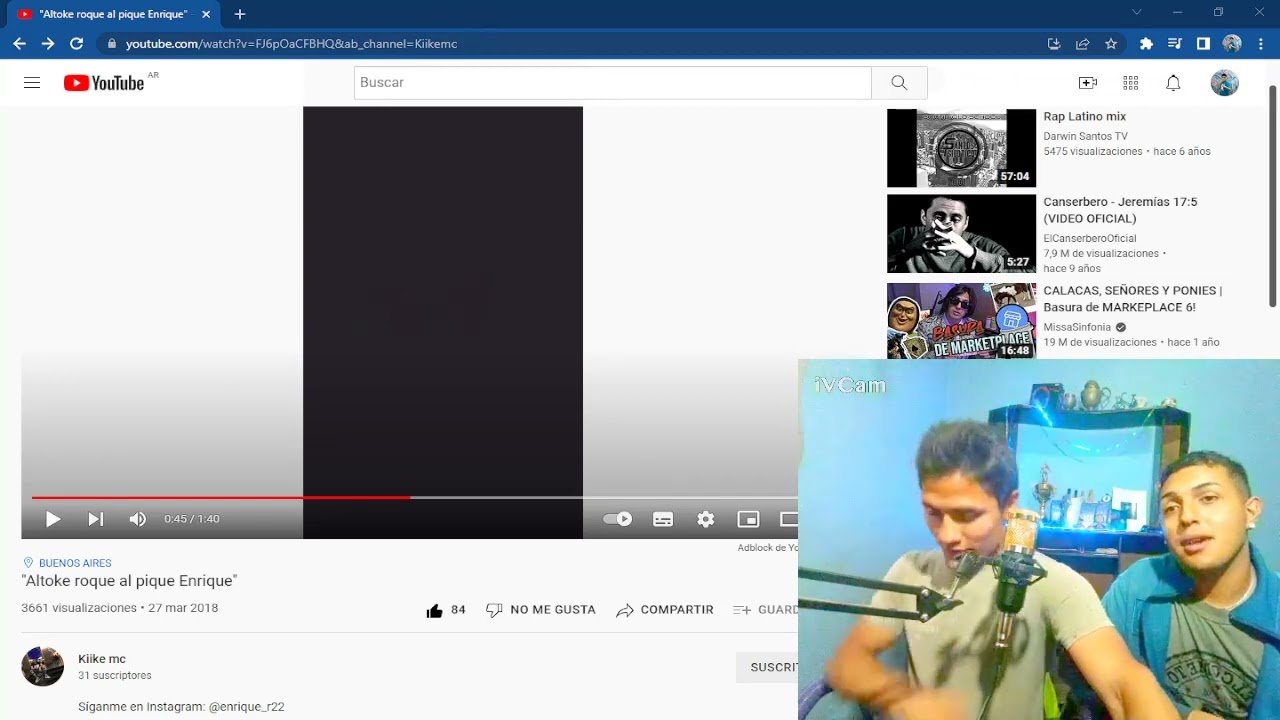Mute the video volume

tap(137, 519)
